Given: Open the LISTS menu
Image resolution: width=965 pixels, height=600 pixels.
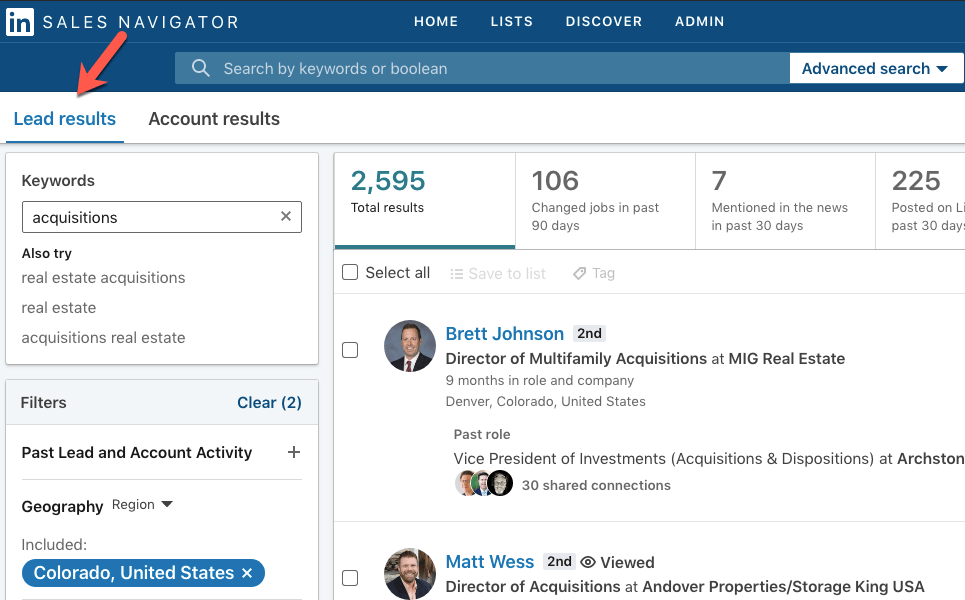Looking at the screenshot, I should (511, 22).
